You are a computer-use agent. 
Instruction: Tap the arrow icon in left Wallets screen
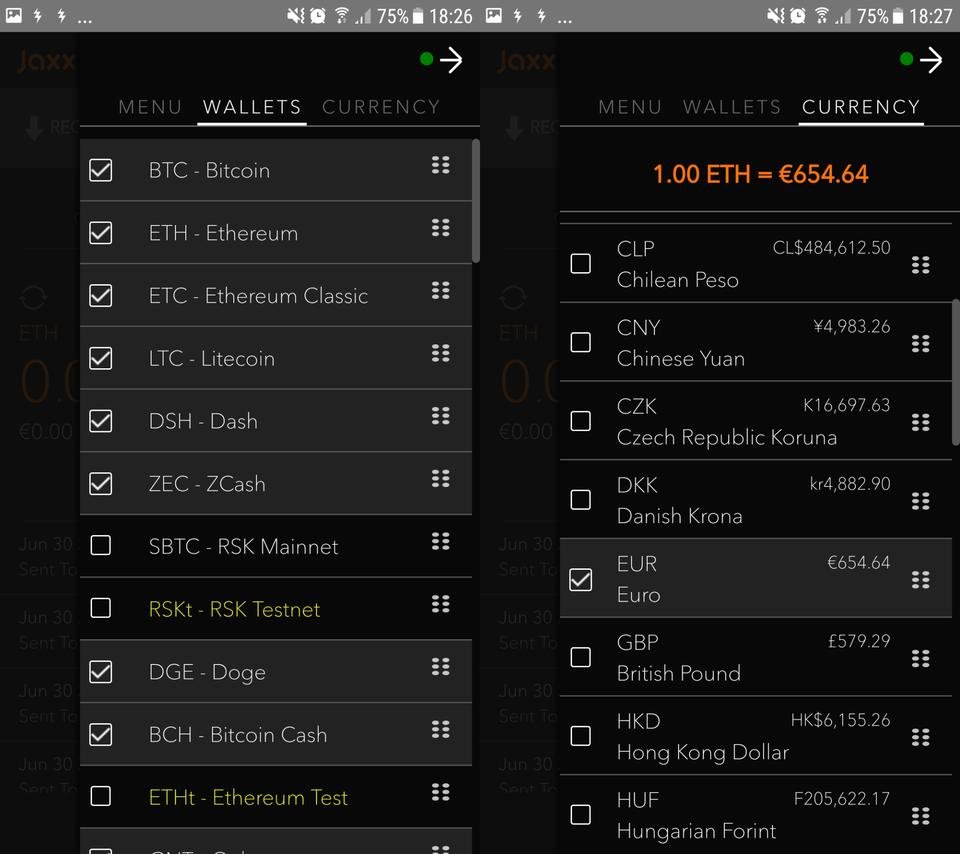[451, 60]
